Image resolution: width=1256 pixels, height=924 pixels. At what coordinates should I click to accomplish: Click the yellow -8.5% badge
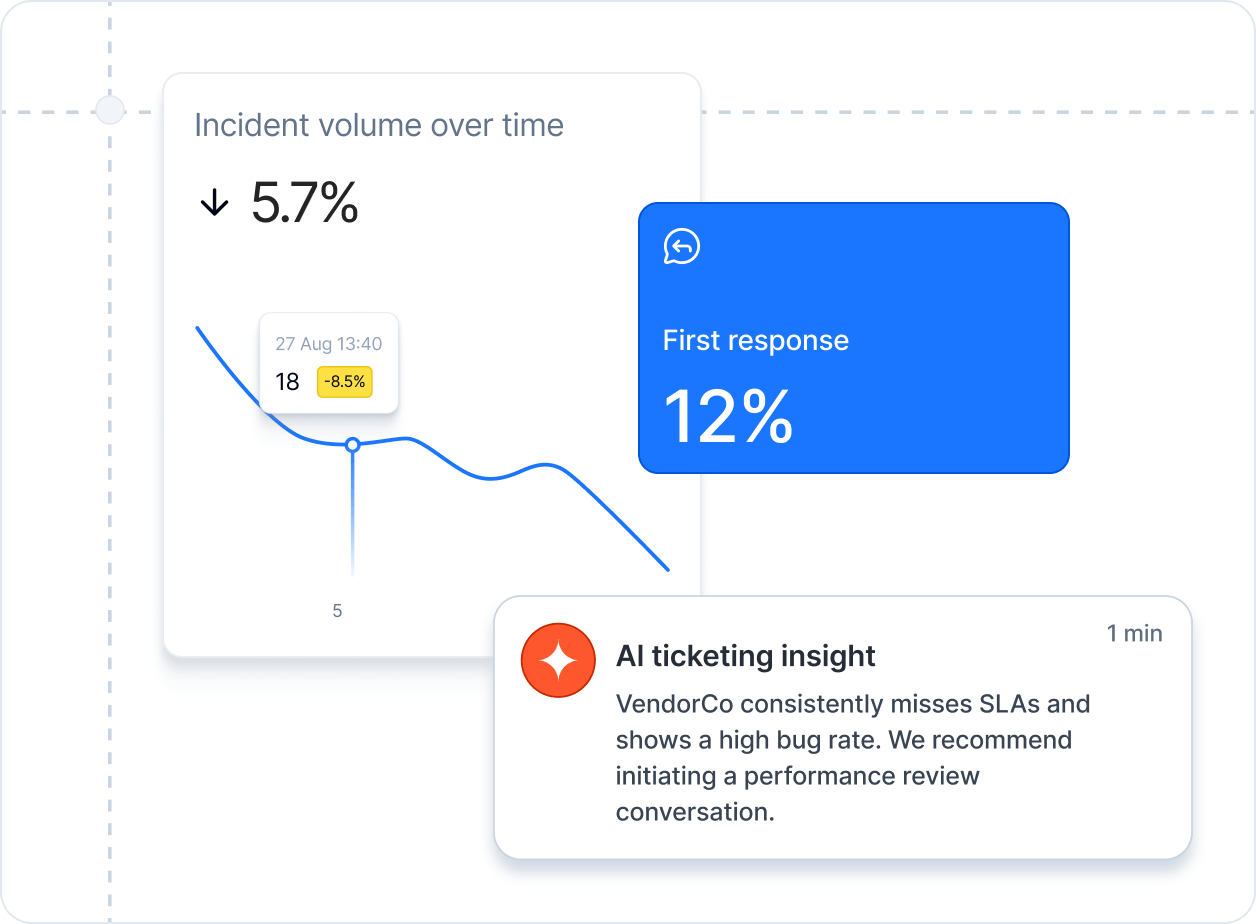(345, 381)
